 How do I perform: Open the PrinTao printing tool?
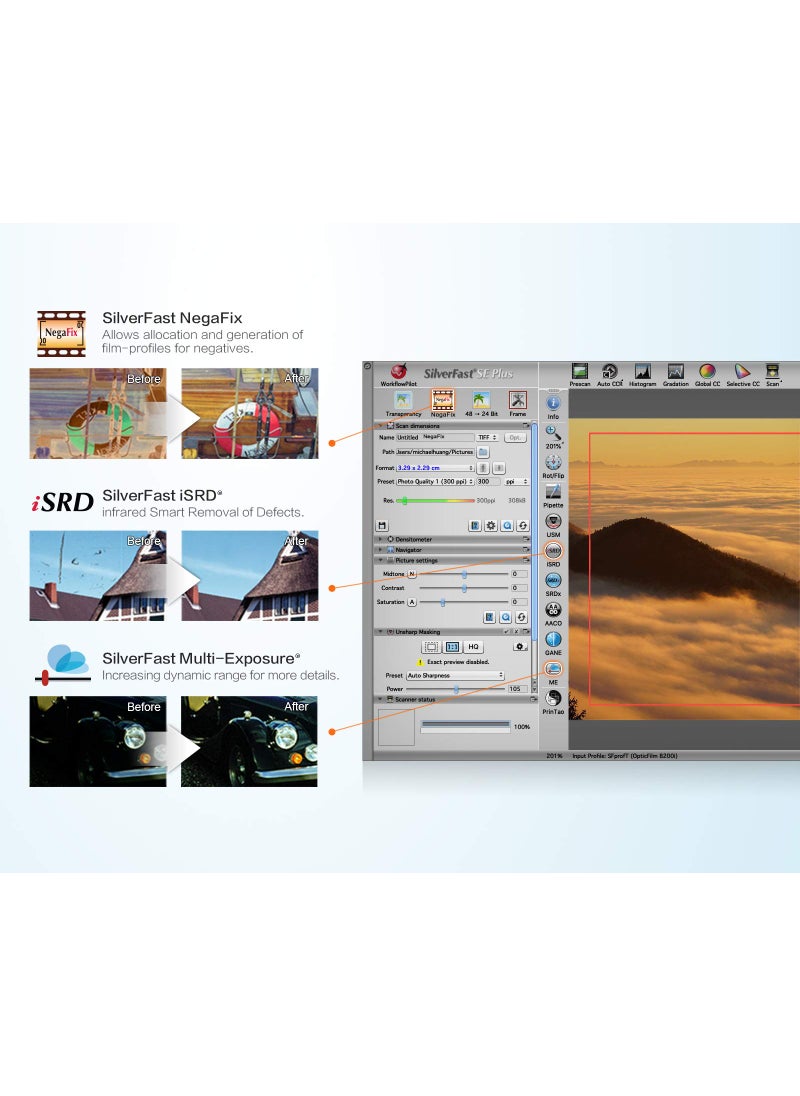[x=553, y=702]
